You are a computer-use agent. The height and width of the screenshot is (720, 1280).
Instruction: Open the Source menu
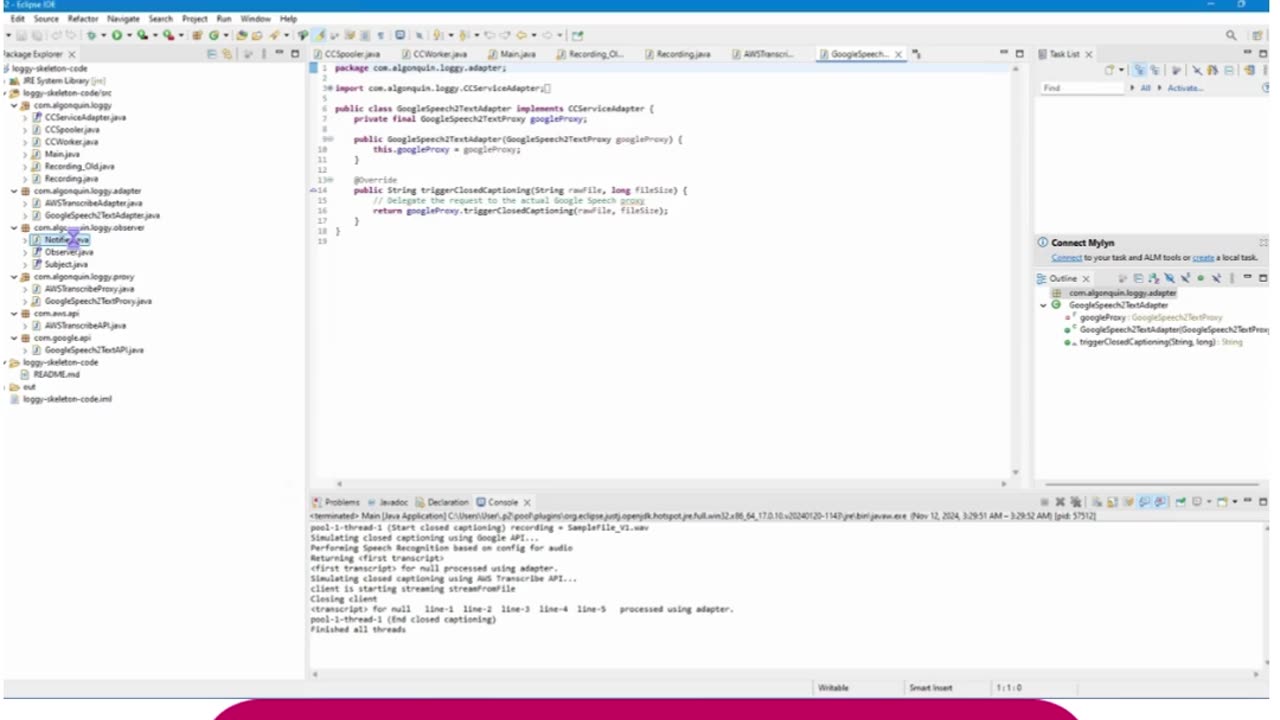pyautogui.click(x=46, y=19)
